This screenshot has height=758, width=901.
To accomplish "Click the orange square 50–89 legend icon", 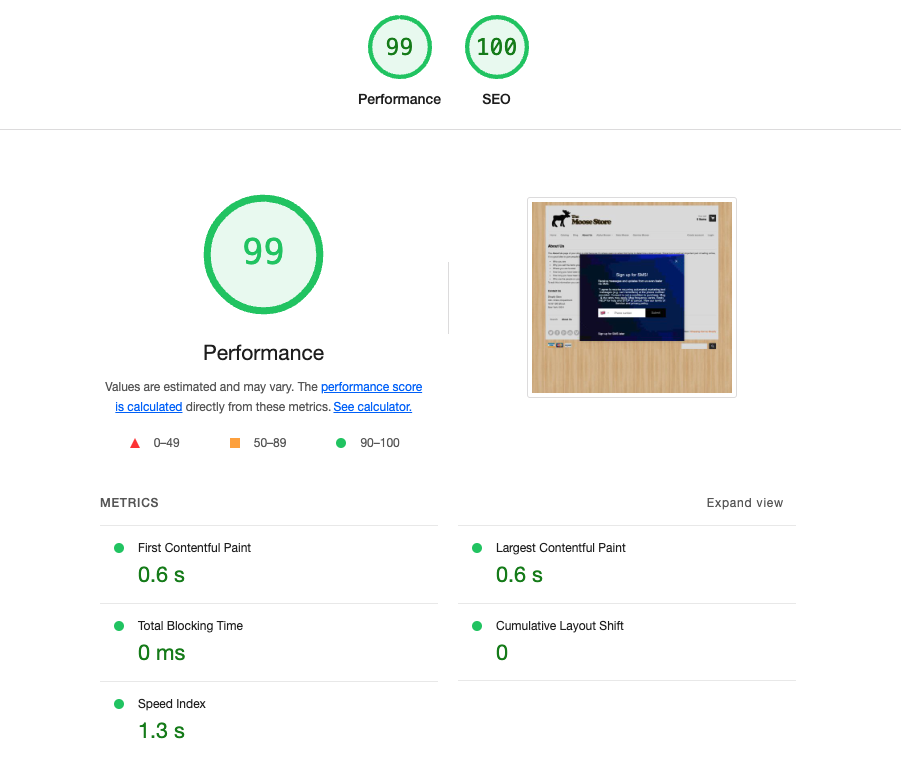I will 235,443.
